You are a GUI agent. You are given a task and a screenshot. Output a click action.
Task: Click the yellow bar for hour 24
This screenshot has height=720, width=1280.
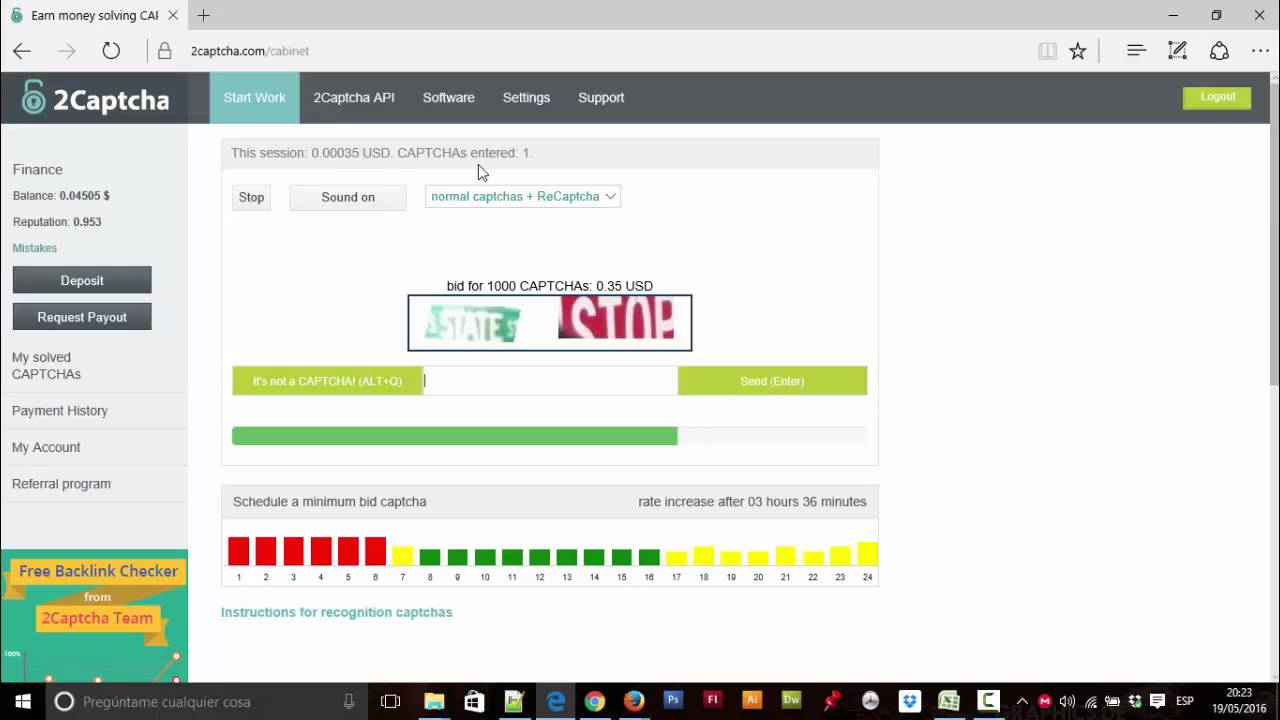(867, 554)
